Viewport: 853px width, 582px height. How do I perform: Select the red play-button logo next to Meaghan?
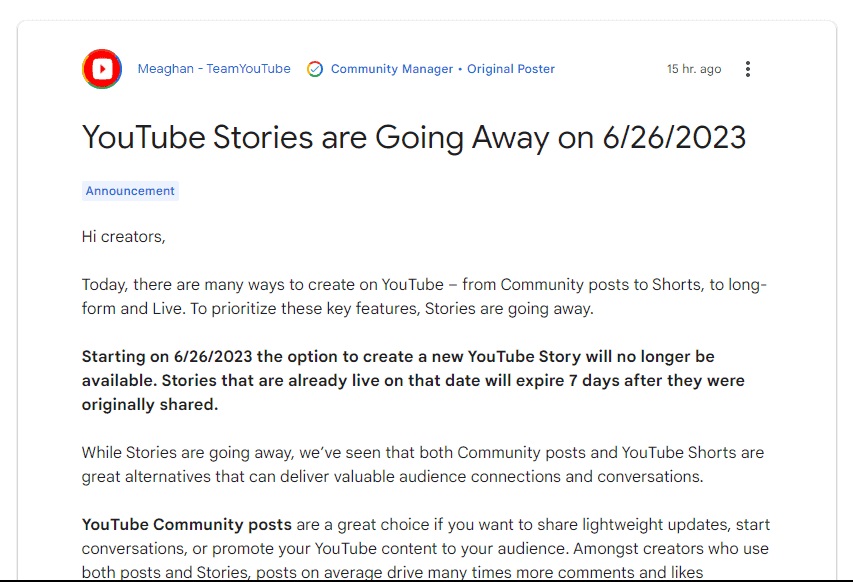[100, 69]
